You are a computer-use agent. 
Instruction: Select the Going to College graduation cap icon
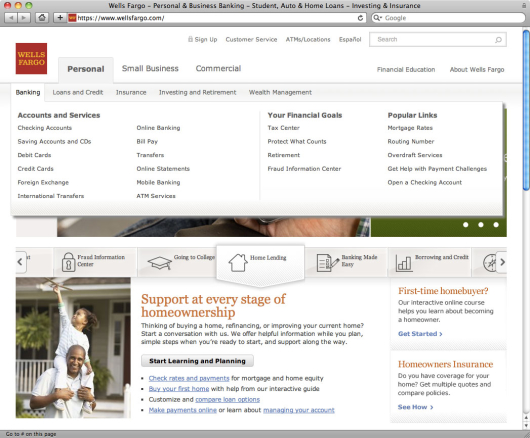click(160, 263)
